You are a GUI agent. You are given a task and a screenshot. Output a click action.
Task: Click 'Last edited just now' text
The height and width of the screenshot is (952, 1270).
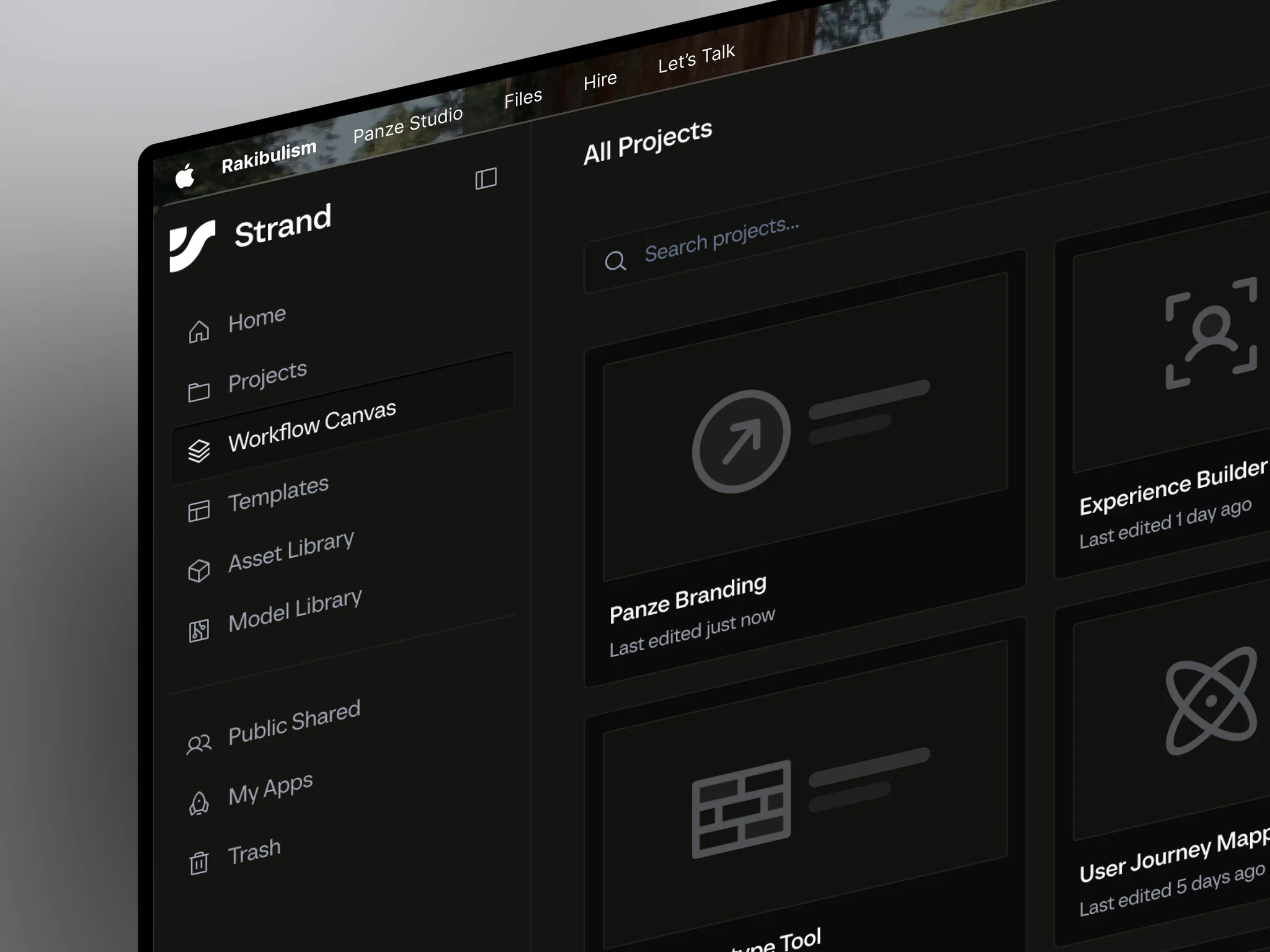(x=692, y=632)
